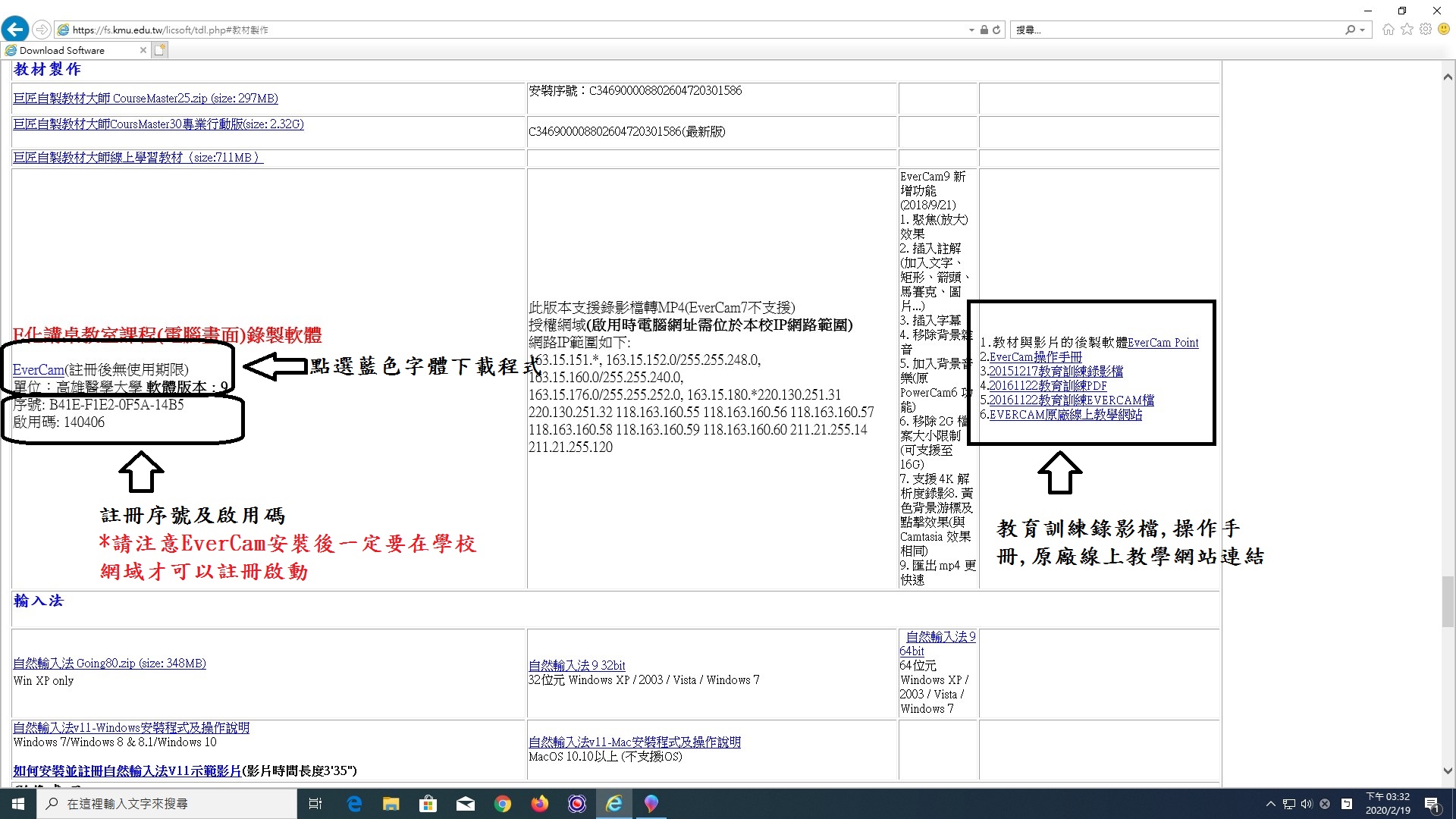Download CourseMaster25.zip link
This screenshot has height=819, width=1456.
point(146,99)
